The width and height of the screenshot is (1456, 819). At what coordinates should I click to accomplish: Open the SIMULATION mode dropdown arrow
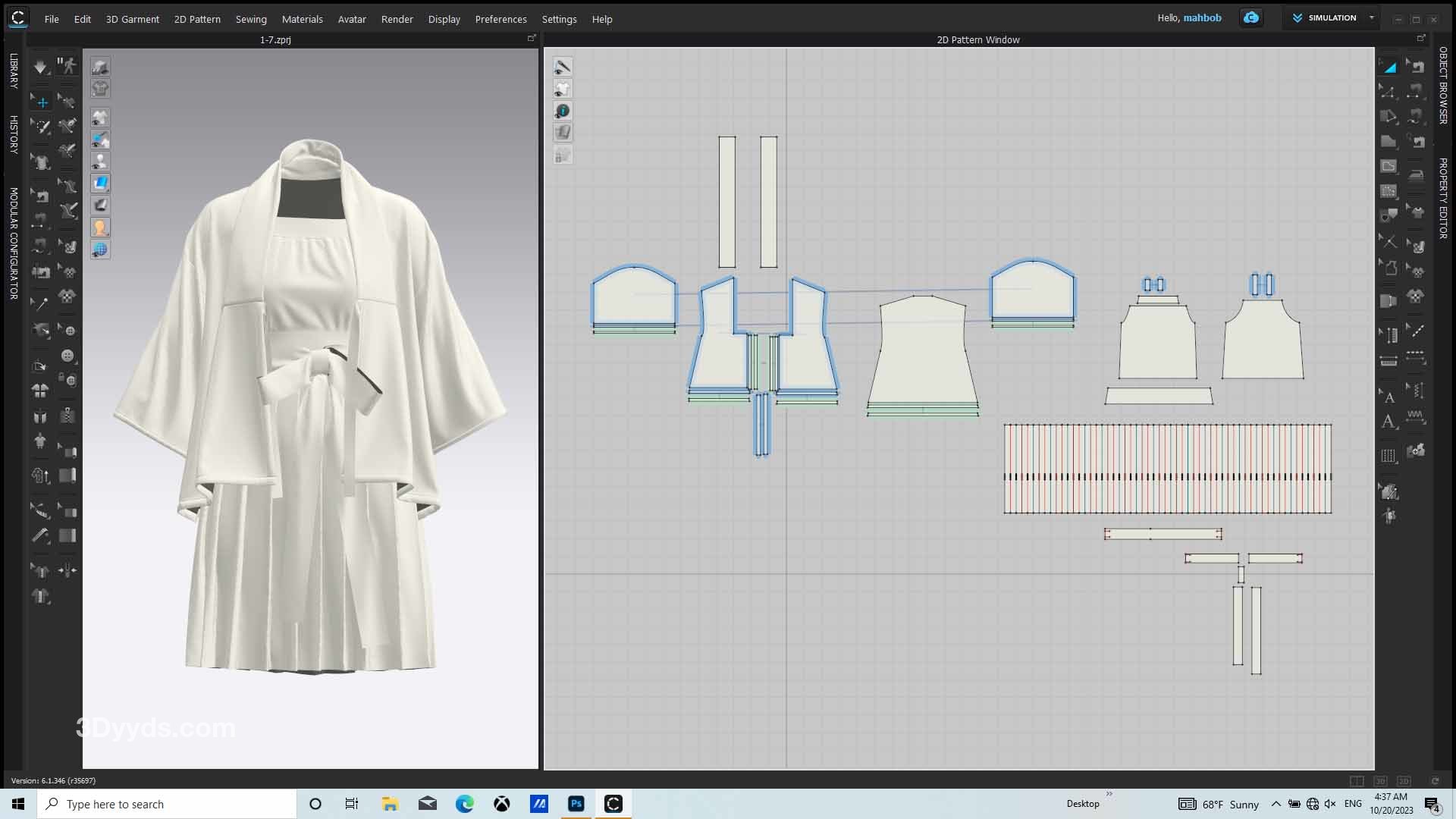tap(1371, 18)
